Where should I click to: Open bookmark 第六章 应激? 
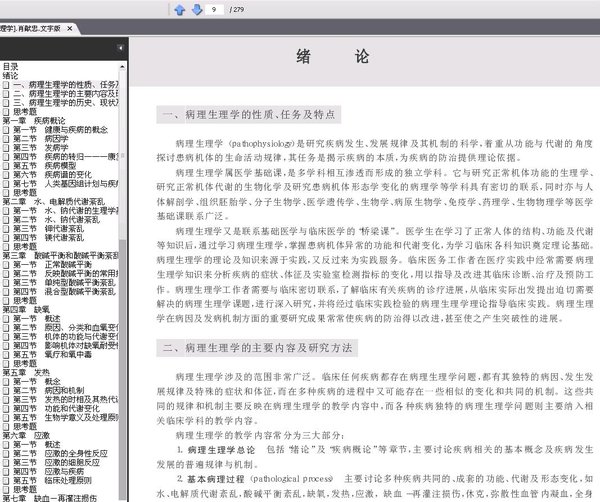click(x=26, y=435)
